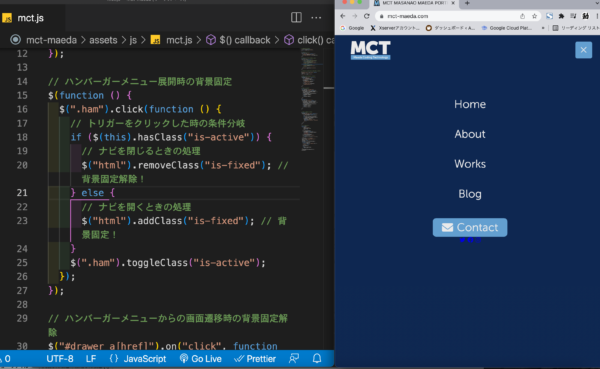Go back in browser history
This screenshot has height=369, width=600.
tap(342, 16)
